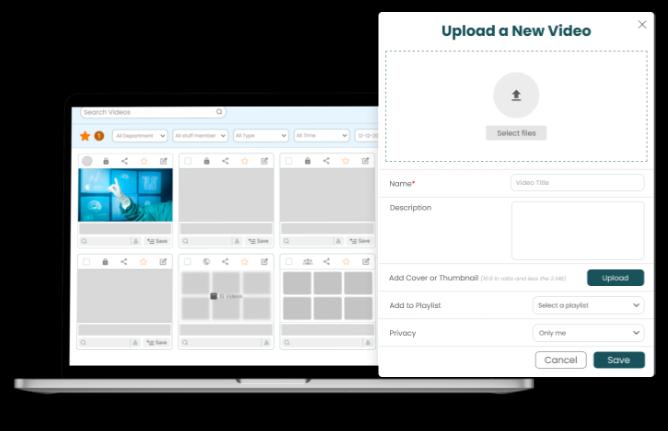Click the share icon on the first video card
Image resolution: width=668 pixels, height=431 pixels.
point(124,161)
